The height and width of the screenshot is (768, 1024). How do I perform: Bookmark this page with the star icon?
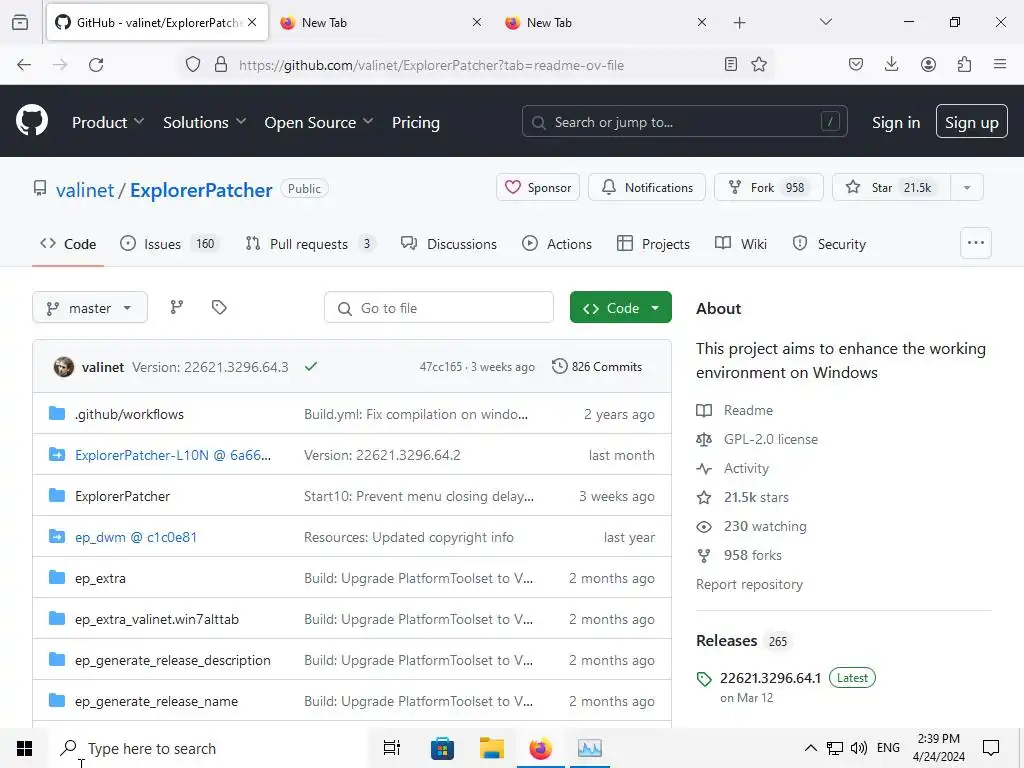(759, 64)
